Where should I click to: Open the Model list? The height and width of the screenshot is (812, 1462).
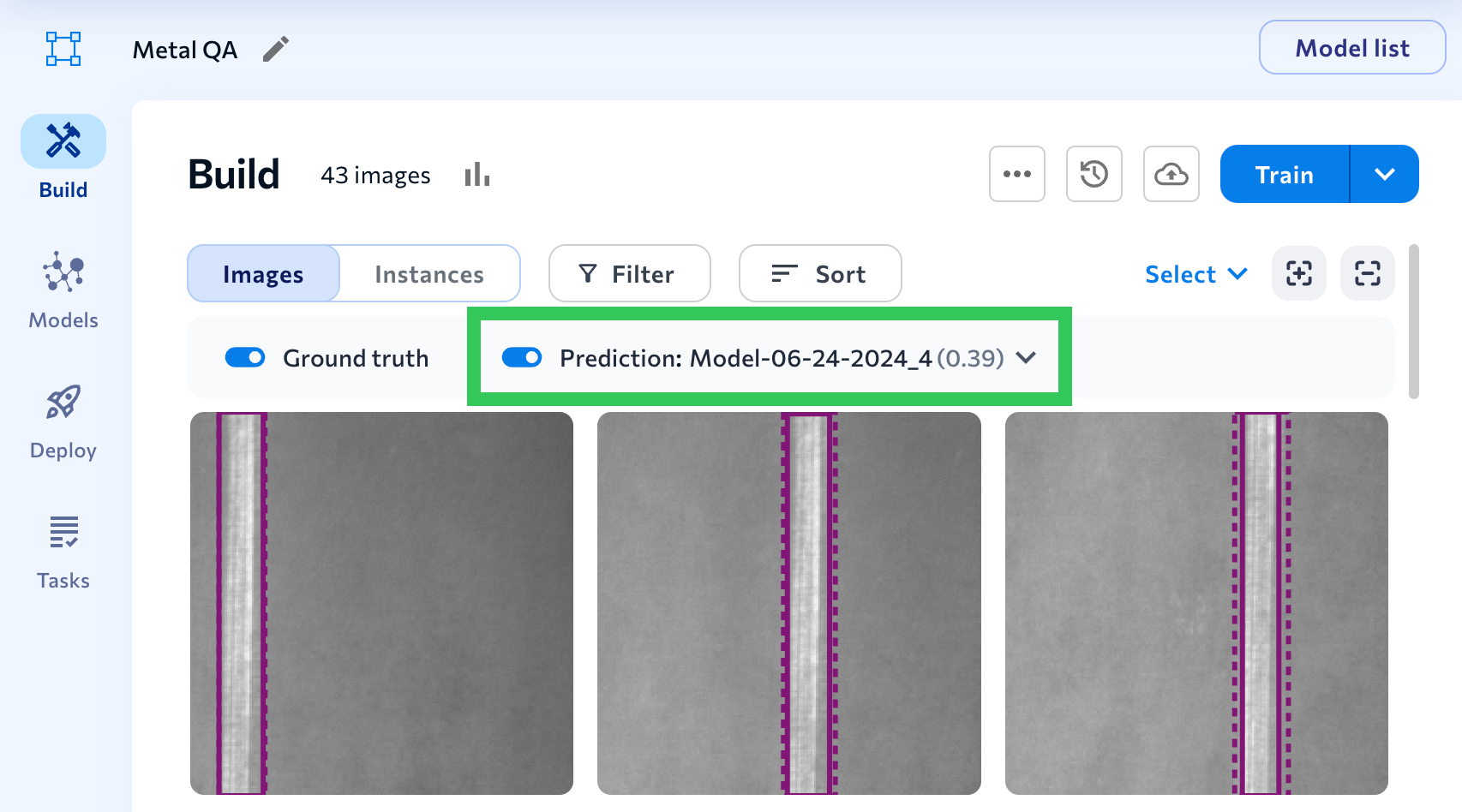(1351, 48)
